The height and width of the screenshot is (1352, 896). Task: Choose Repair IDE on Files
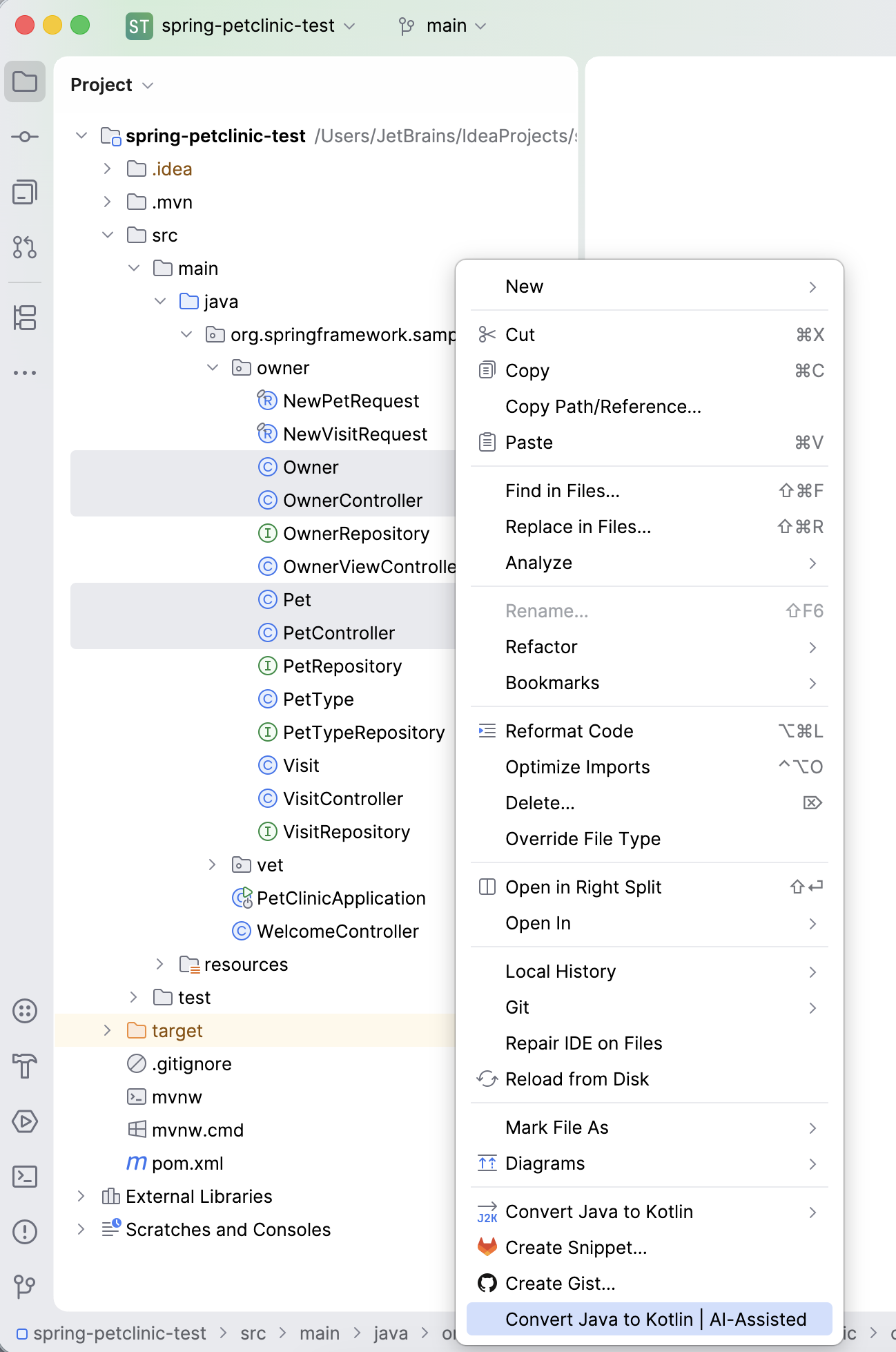point(650,1043)
